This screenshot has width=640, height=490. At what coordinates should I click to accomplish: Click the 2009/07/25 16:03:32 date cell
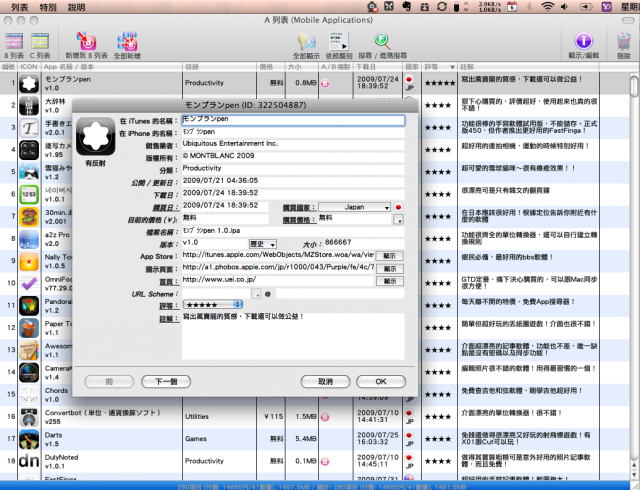[378, 439]
